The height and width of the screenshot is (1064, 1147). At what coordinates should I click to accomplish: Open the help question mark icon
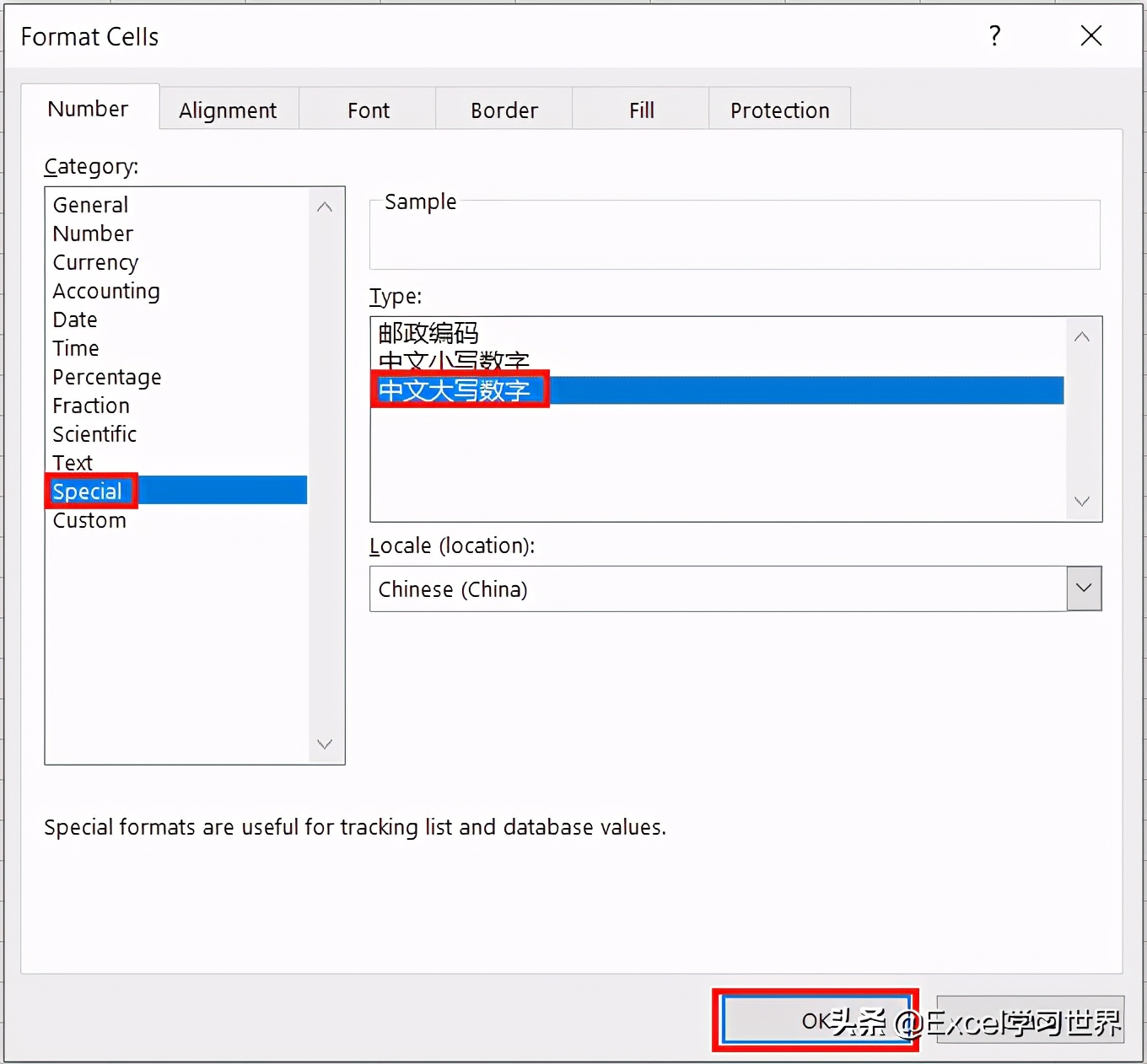[995, 35]
